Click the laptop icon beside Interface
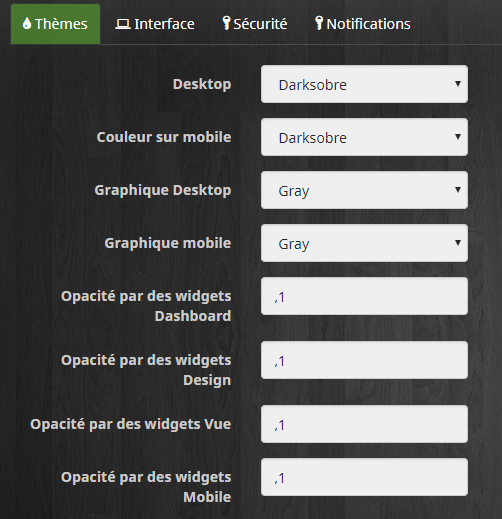This screenshot has width=502, height=519. (x=123, y=24)
